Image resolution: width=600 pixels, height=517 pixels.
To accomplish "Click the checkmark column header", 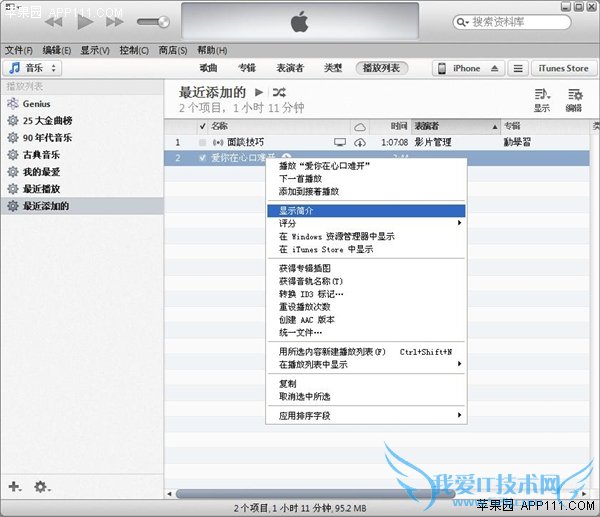I will coord(203,126).
